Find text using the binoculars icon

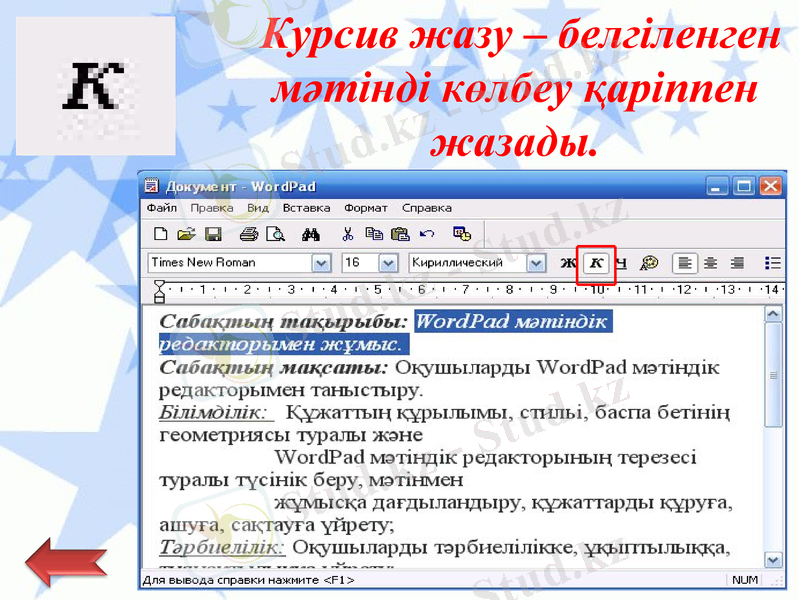click(311, 234)
